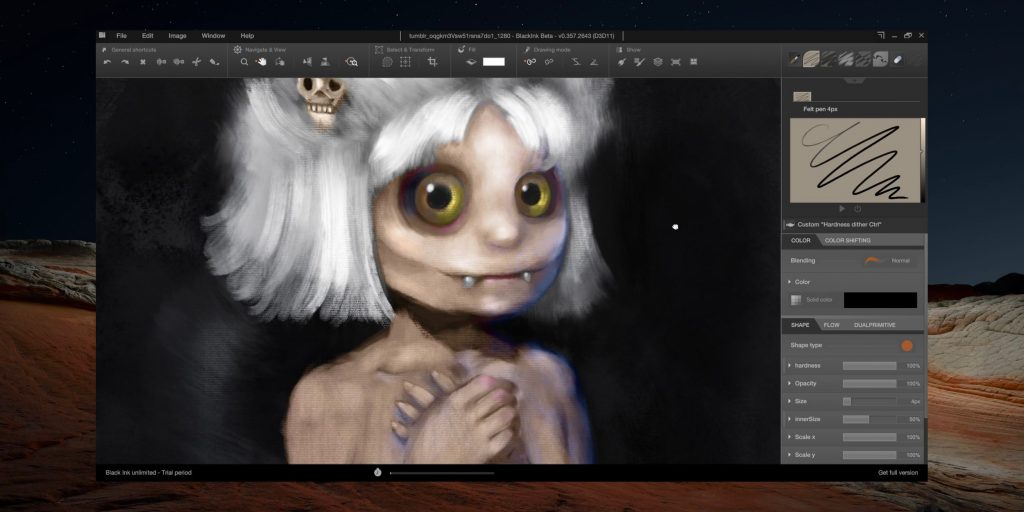1024x512 pixels.
Task: Switch to the Color Shifting tab
Action: (847, 240)
